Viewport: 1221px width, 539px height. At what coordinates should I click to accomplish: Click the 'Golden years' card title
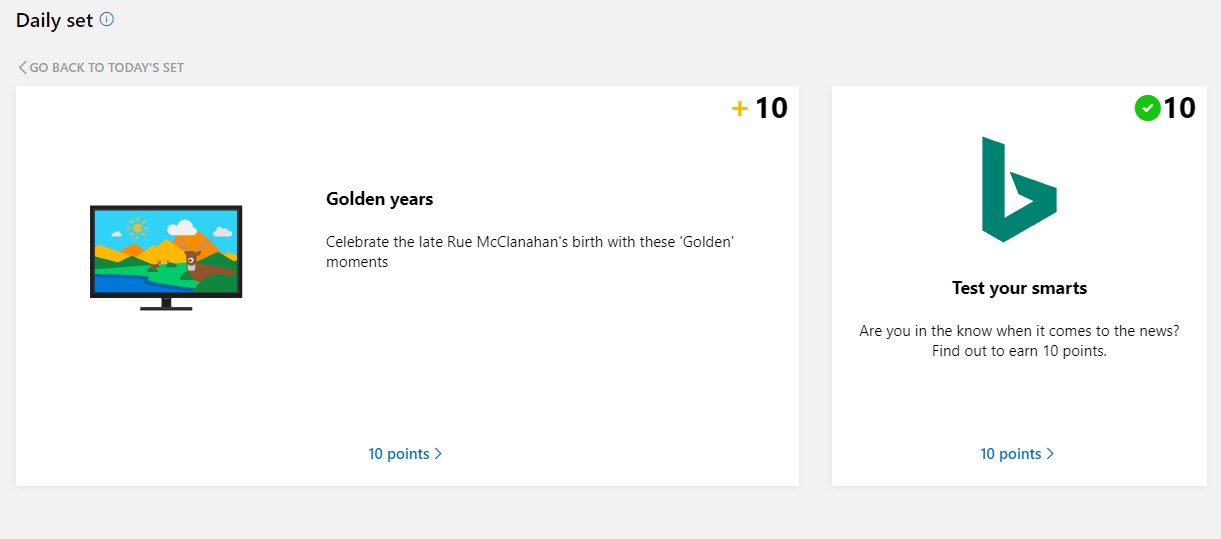pos(380,199)
